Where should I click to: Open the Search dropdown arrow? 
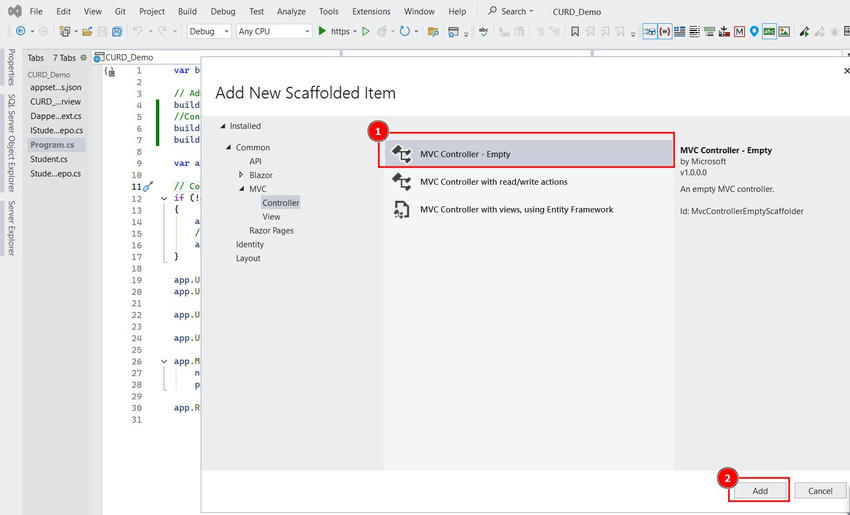[x=531, y=11]
